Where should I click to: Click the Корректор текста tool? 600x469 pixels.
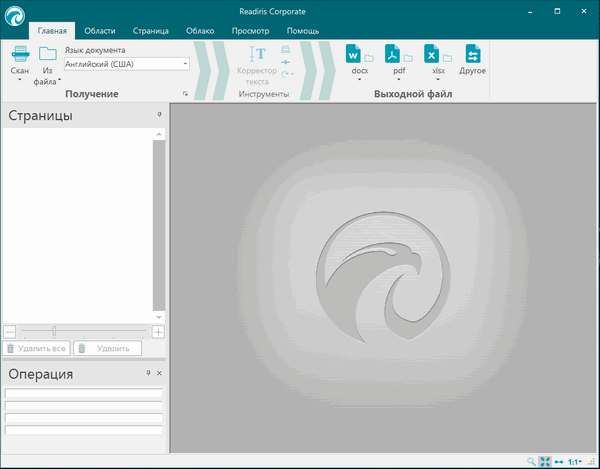pyautogui.click(x=257, y=65)
